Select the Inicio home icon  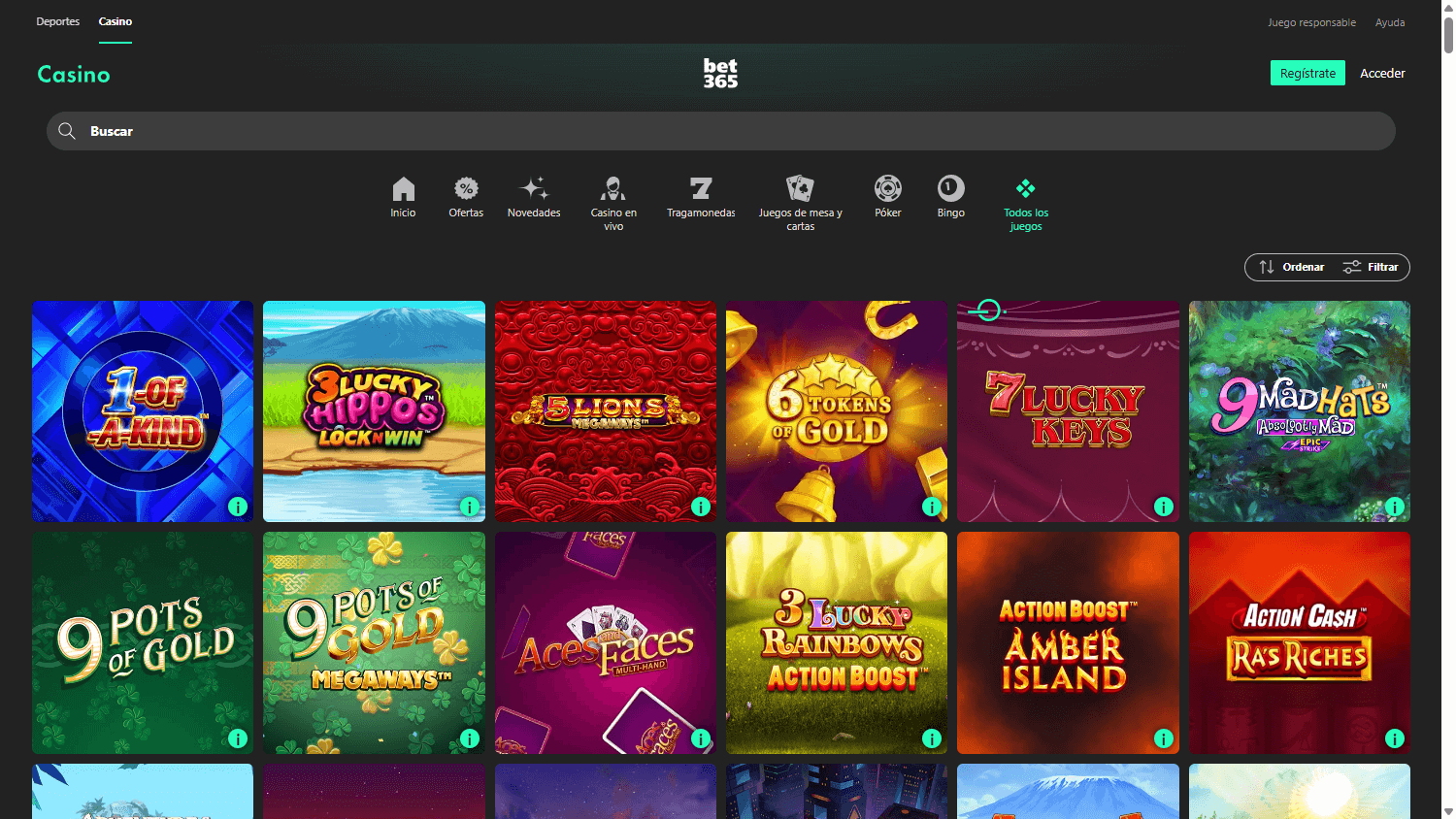403,188
